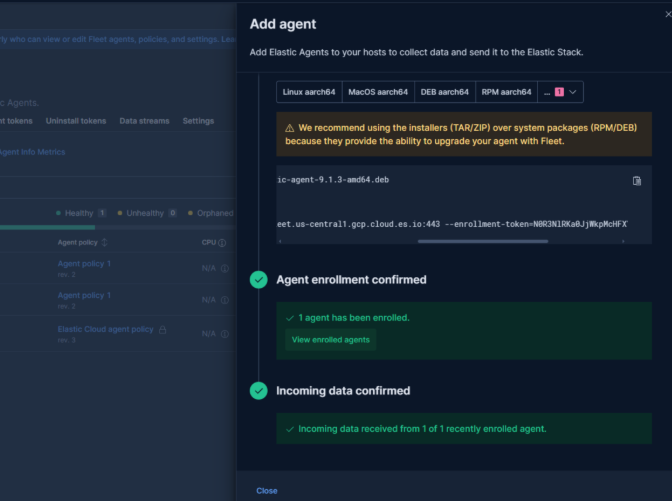Click the View enrolled agents button
The image size is (672, 501).
[330, 340]
